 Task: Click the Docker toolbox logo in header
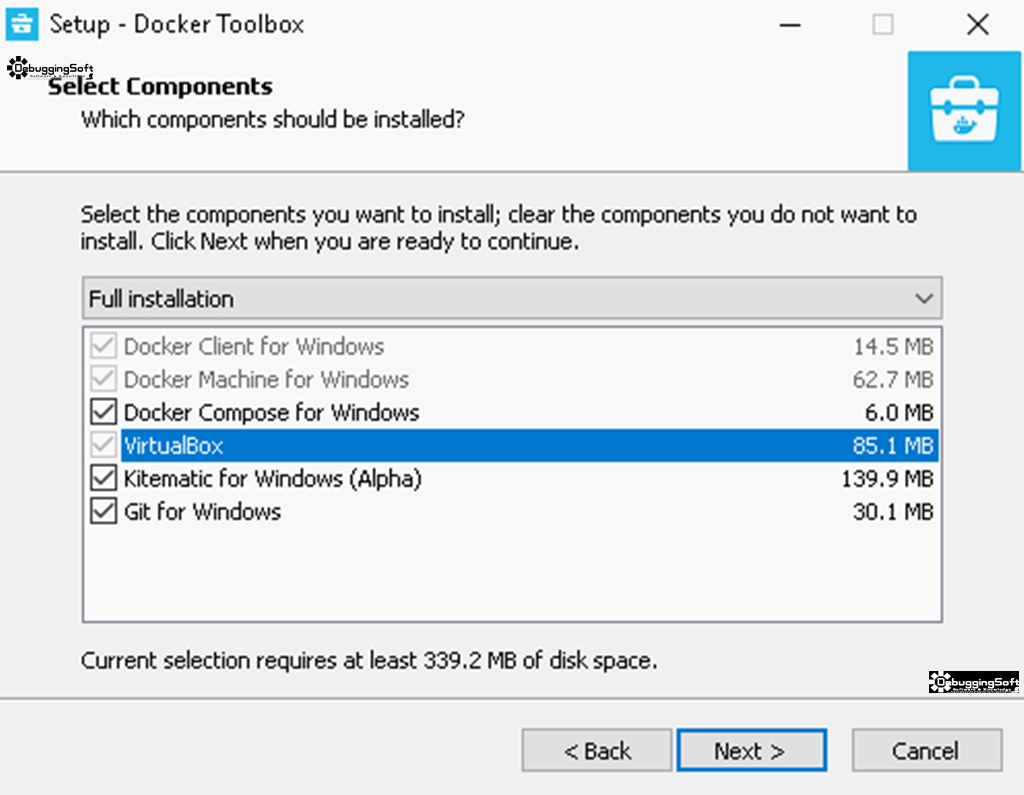click(x=964, y=110)
